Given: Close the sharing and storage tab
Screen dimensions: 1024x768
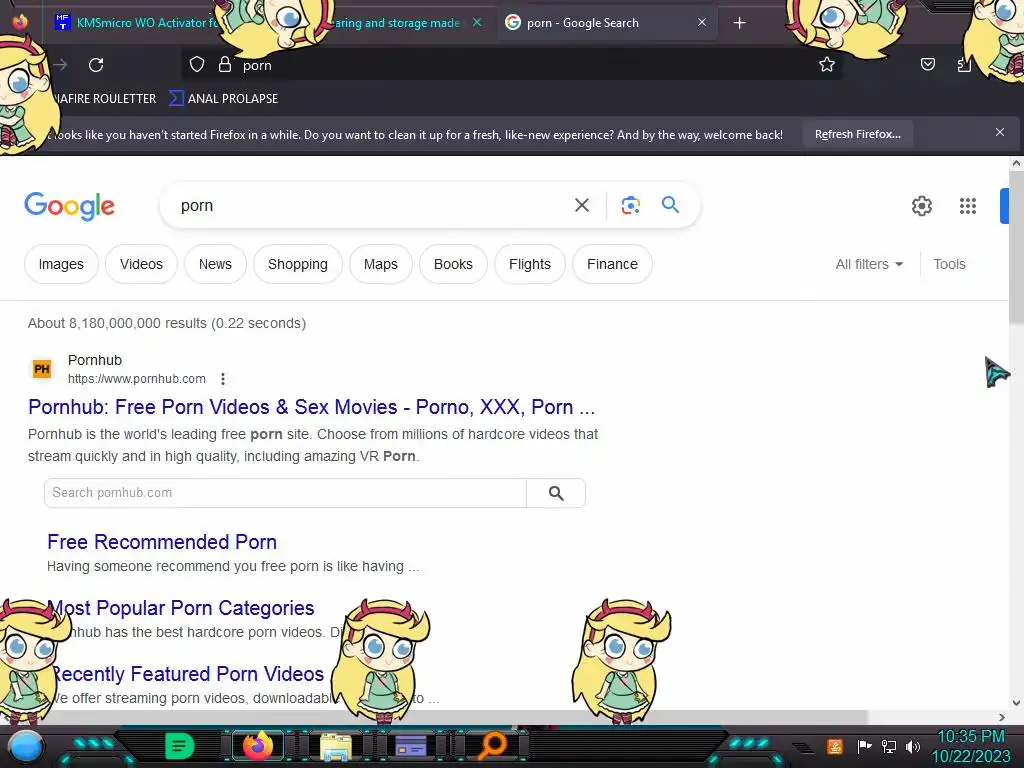Looking at the screenshot, I should click(x=477, y=22).
